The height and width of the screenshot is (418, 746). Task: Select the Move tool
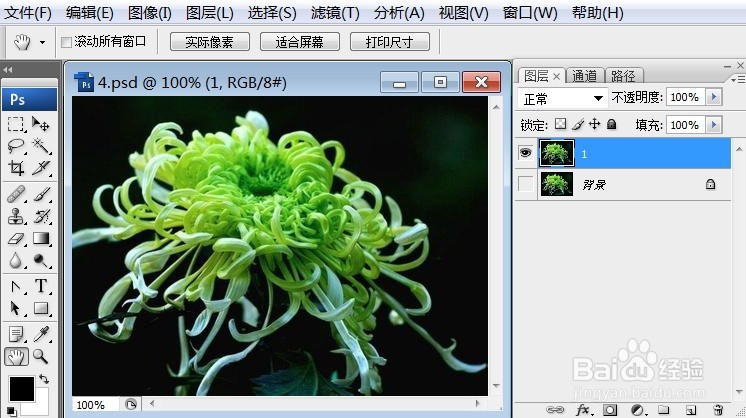point(41,125)
